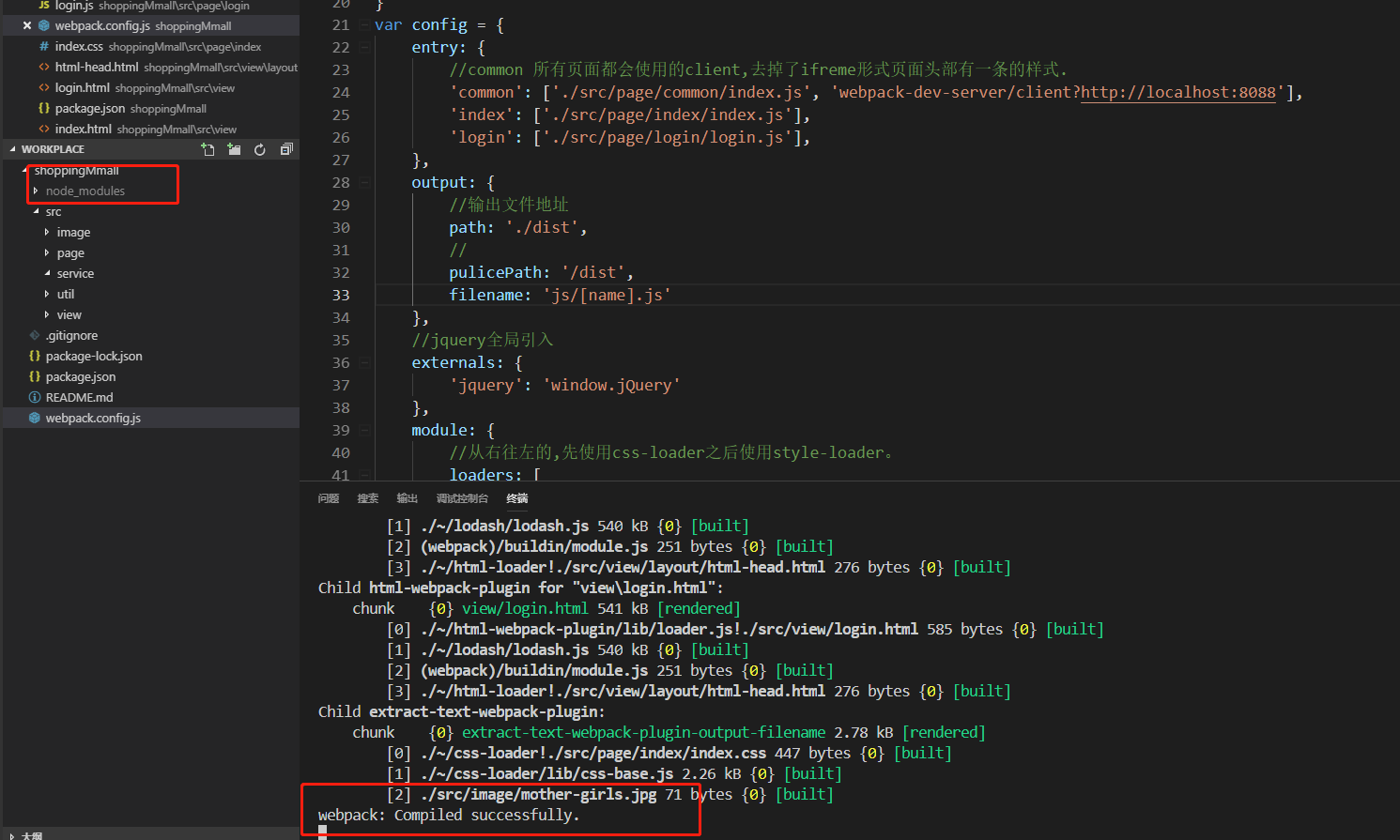Open README.md in explorer tree
This screenshot has height=840, width=1400.
pyautogui.click(x=79, y=397)
